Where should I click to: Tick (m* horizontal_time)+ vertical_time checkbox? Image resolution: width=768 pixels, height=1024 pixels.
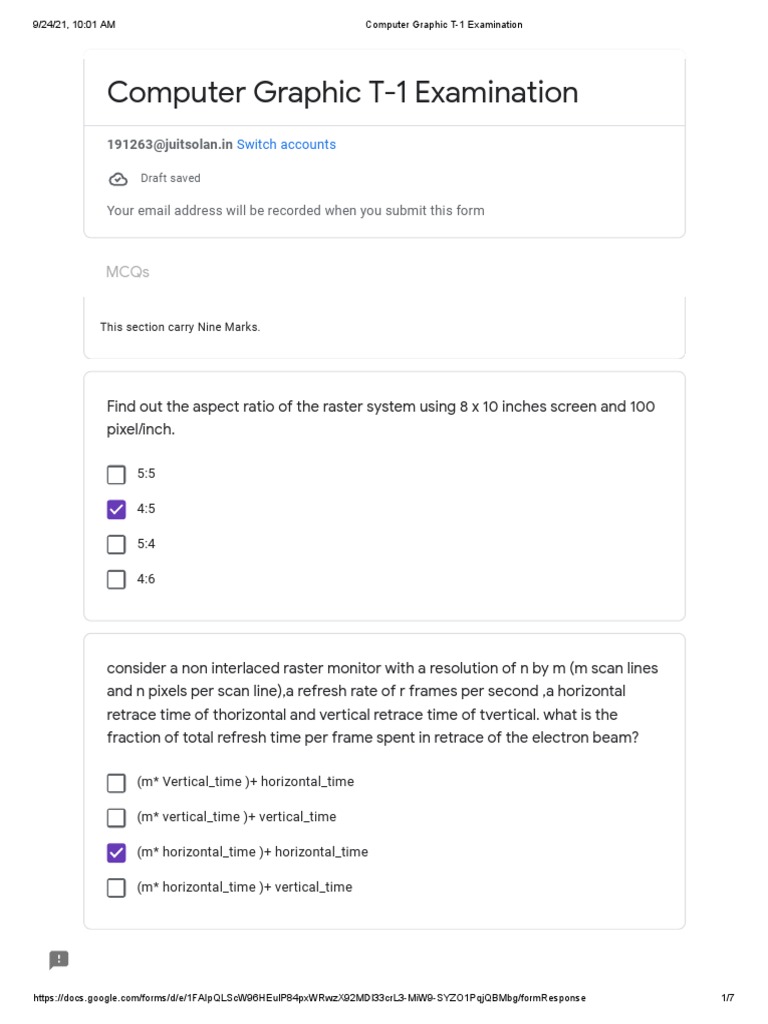[116, 888]
